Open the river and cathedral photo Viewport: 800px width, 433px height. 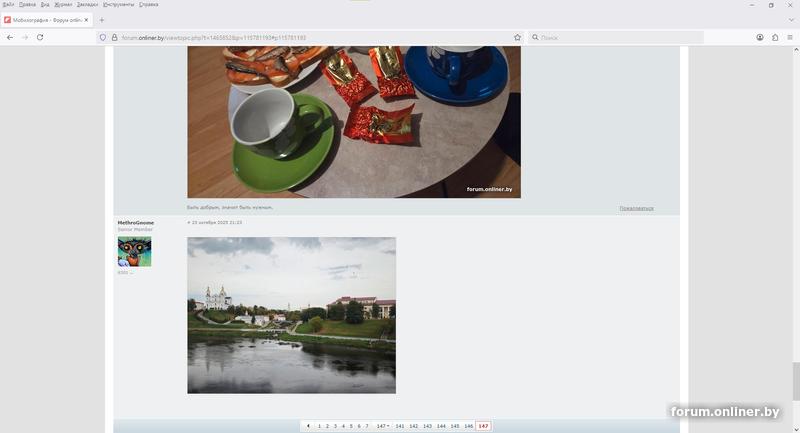291,315
